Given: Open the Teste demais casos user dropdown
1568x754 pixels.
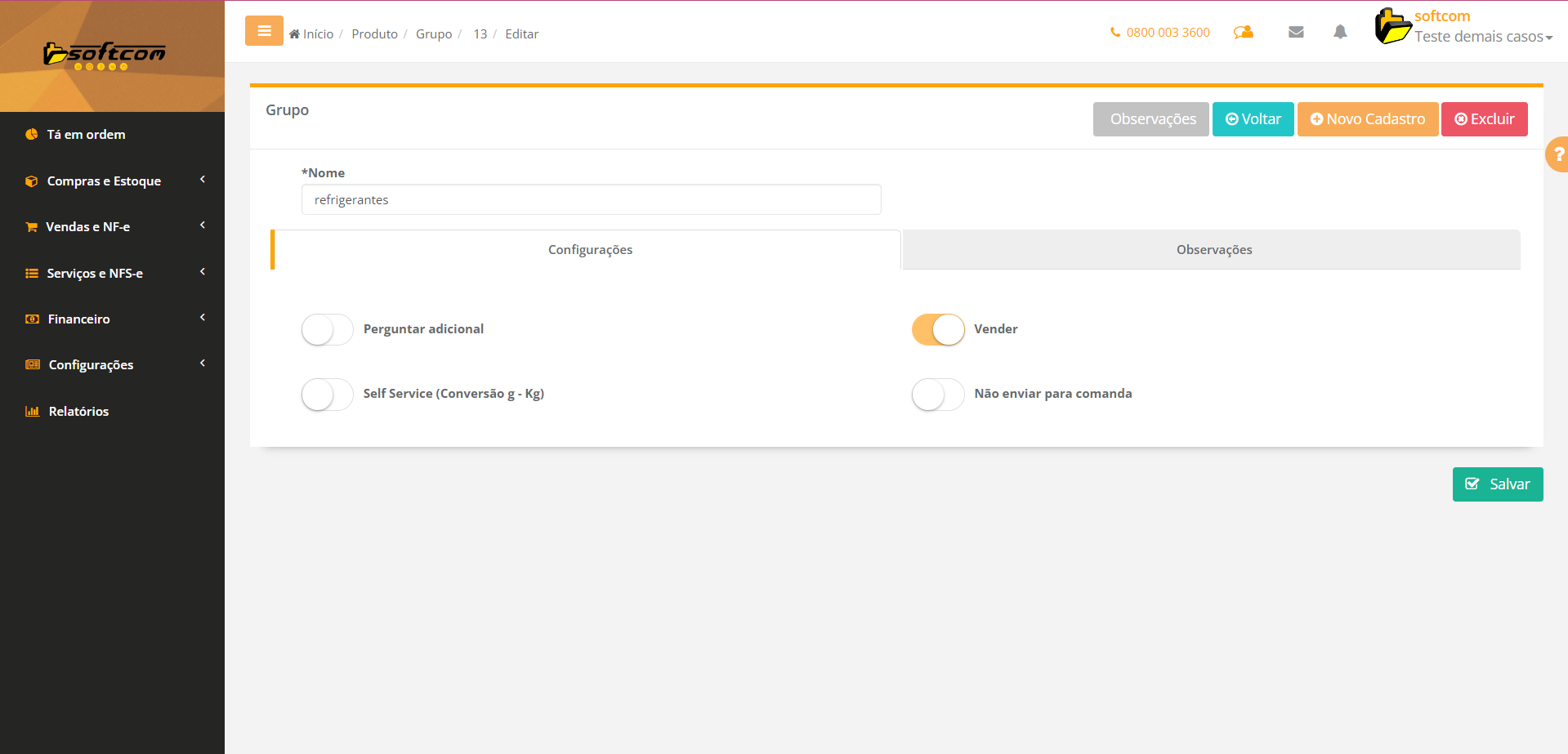Looking at the screenshot, I should click(x=1483, y=37).
